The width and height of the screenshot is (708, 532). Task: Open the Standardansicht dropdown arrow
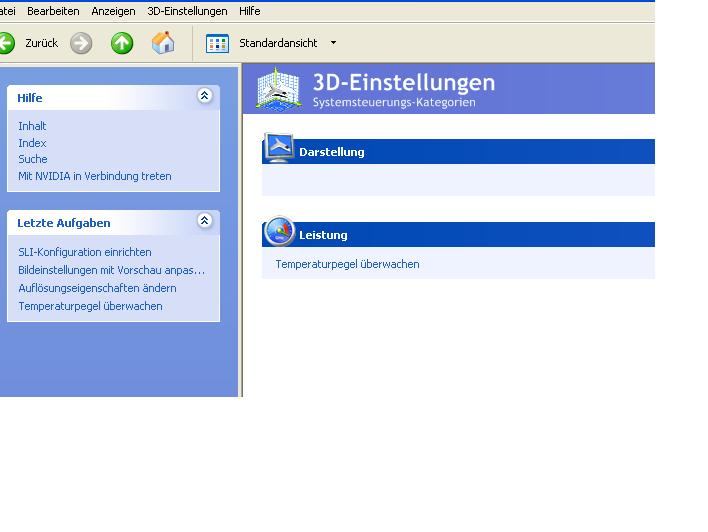pyautogui.click(x=333, y=43)
